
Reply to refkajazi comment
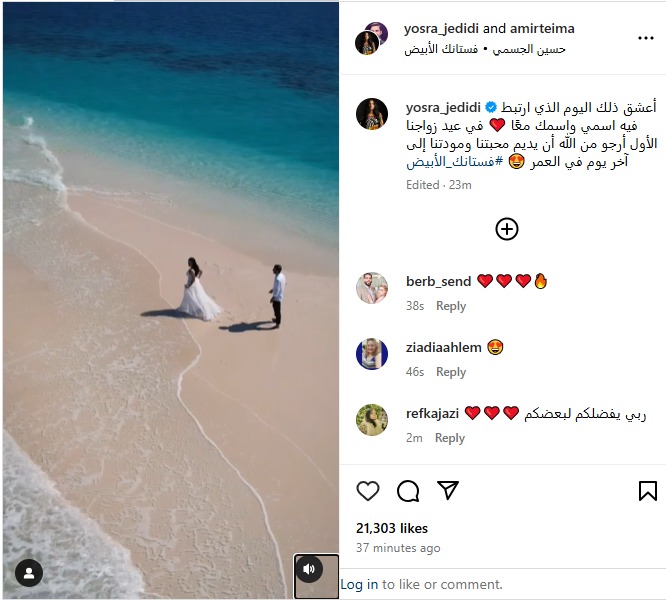450,438
